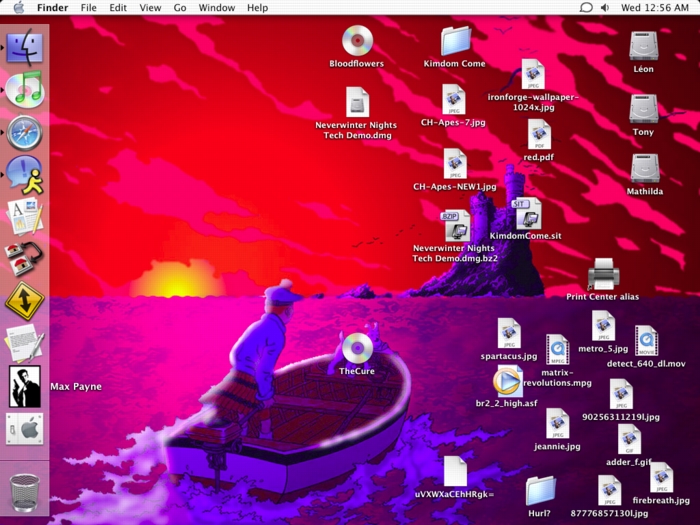This screenshot has width=700, height=525.
Task: Open the houses sync icon in Dock
Action: click(x=24, y=258)
